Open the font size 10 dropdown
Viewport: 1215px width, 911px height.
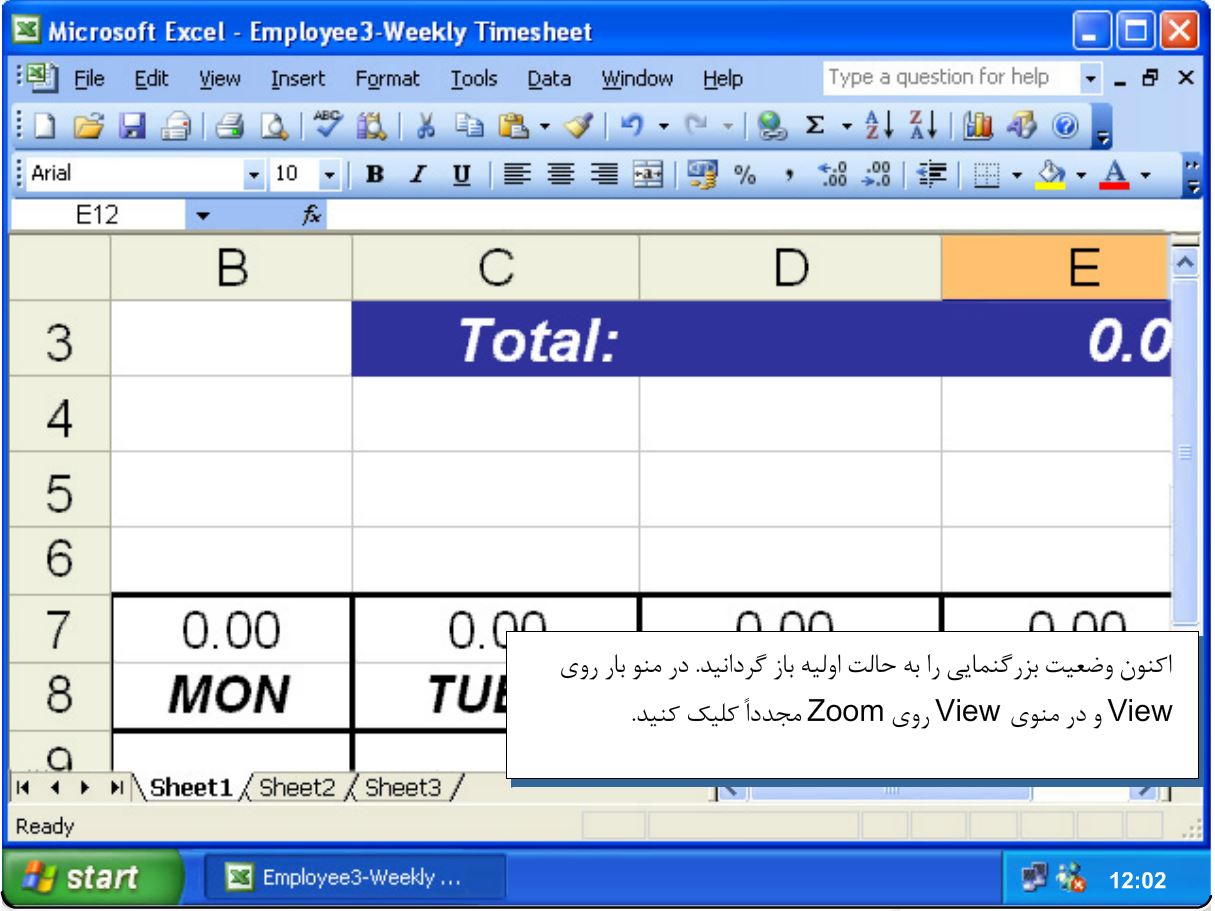coord(330,174)
